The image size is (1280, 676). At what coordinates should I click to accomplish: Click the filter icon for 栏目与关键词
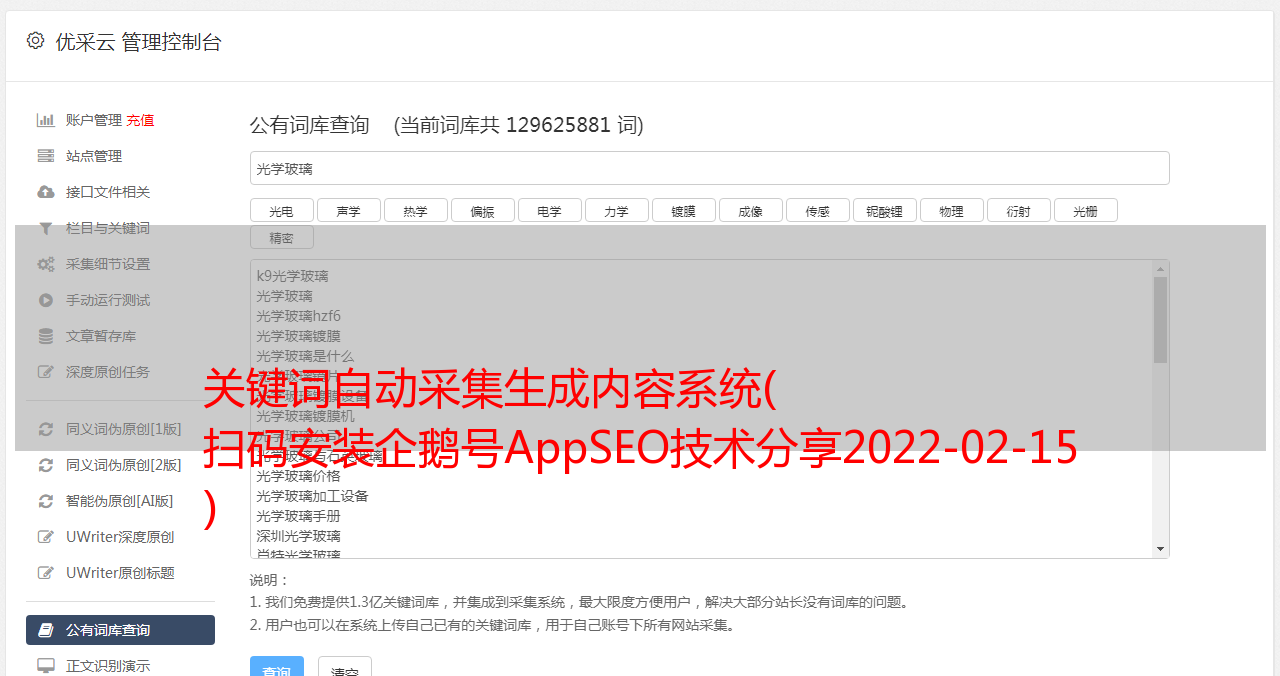coord(46,228)
